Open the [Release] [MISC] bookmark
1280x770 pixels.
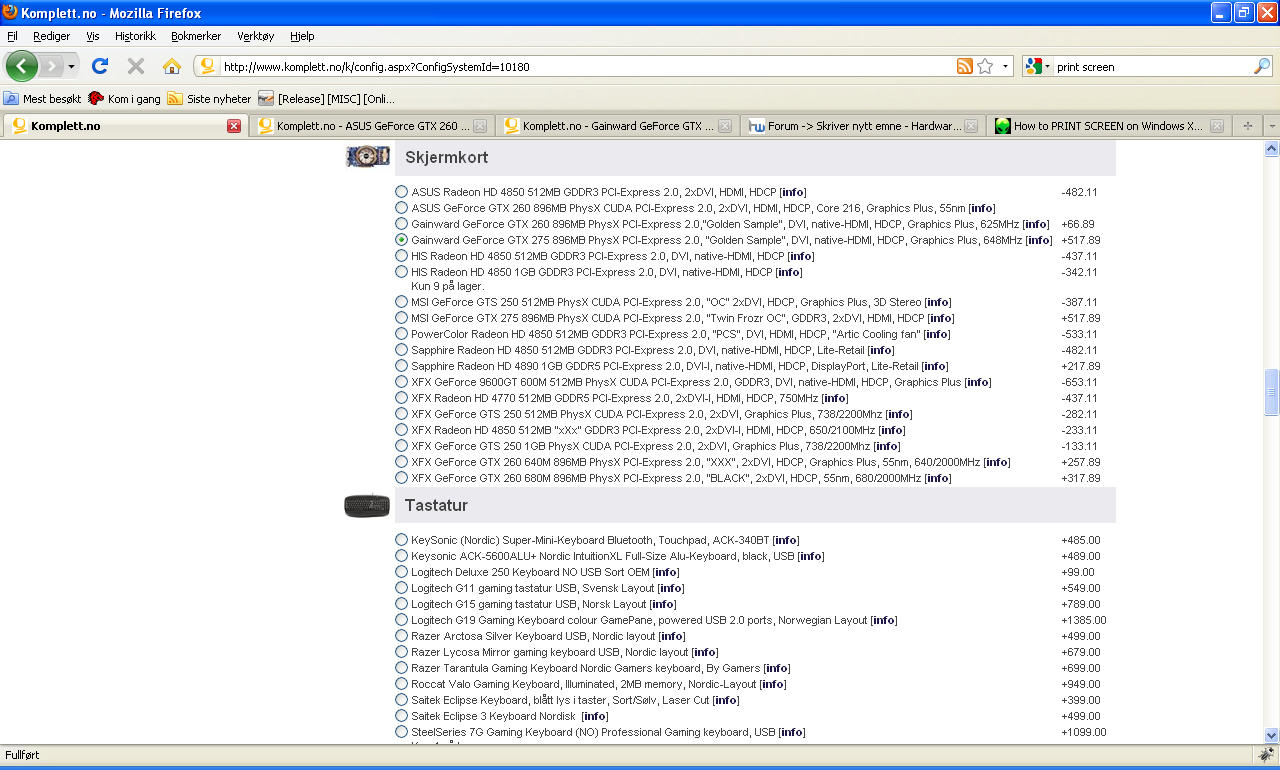click(x=326, y=98)
